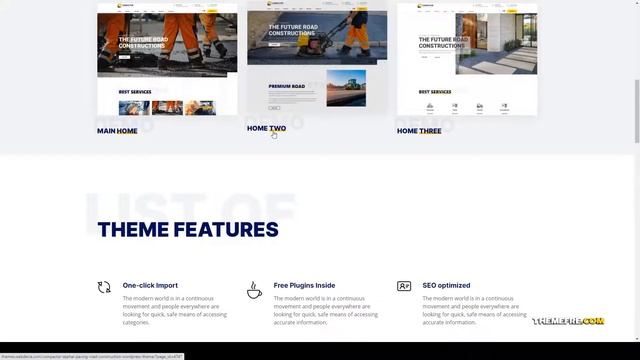Image resolution: width=640 pixels, height=360 pixels.
Task: Click the Home Two demo preview thumbnail
Action: coord(317,57)
